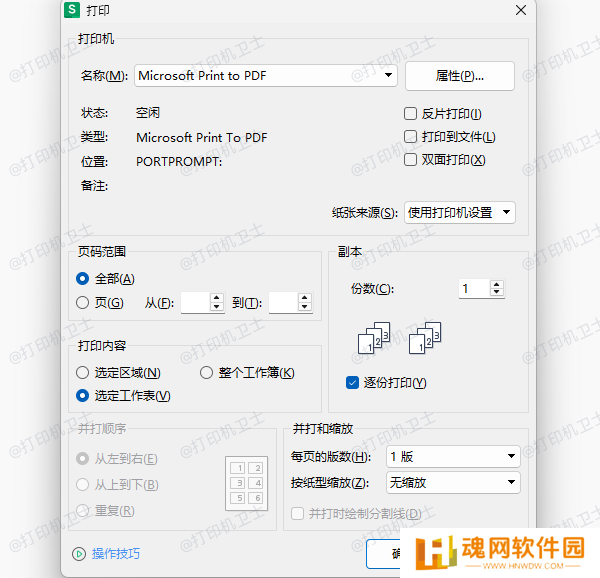
Task: Click the partially hidden confirm button
Action: 383,553
